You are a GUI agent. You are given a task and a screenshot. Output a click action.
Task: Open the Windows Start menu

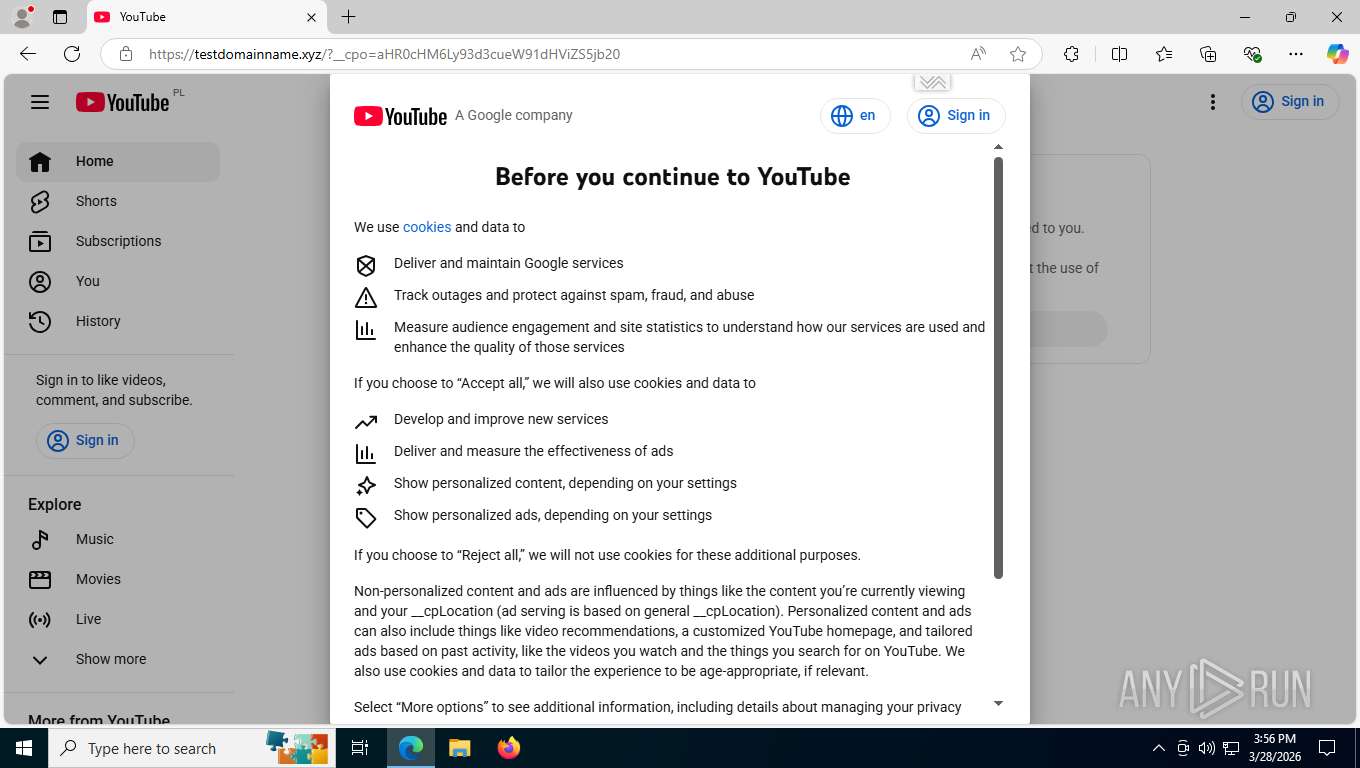pos(24,748)
